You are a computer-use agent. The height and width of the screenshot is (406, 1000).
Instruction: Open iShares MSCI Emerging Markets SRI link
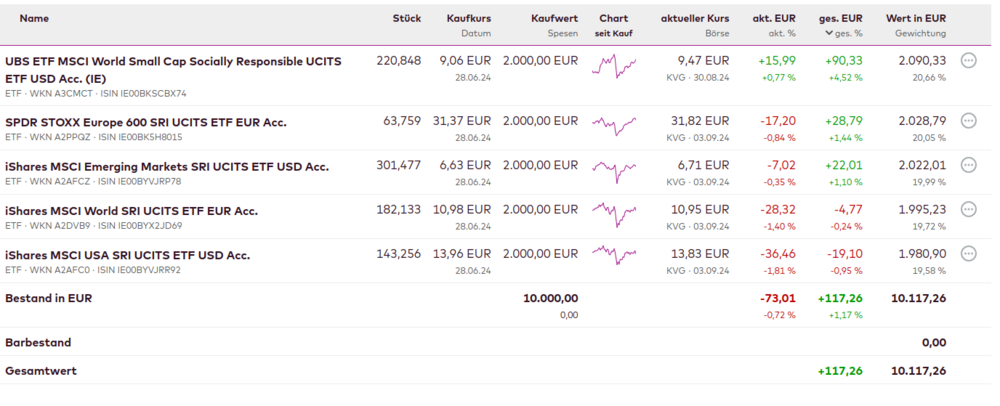(167, 166)
